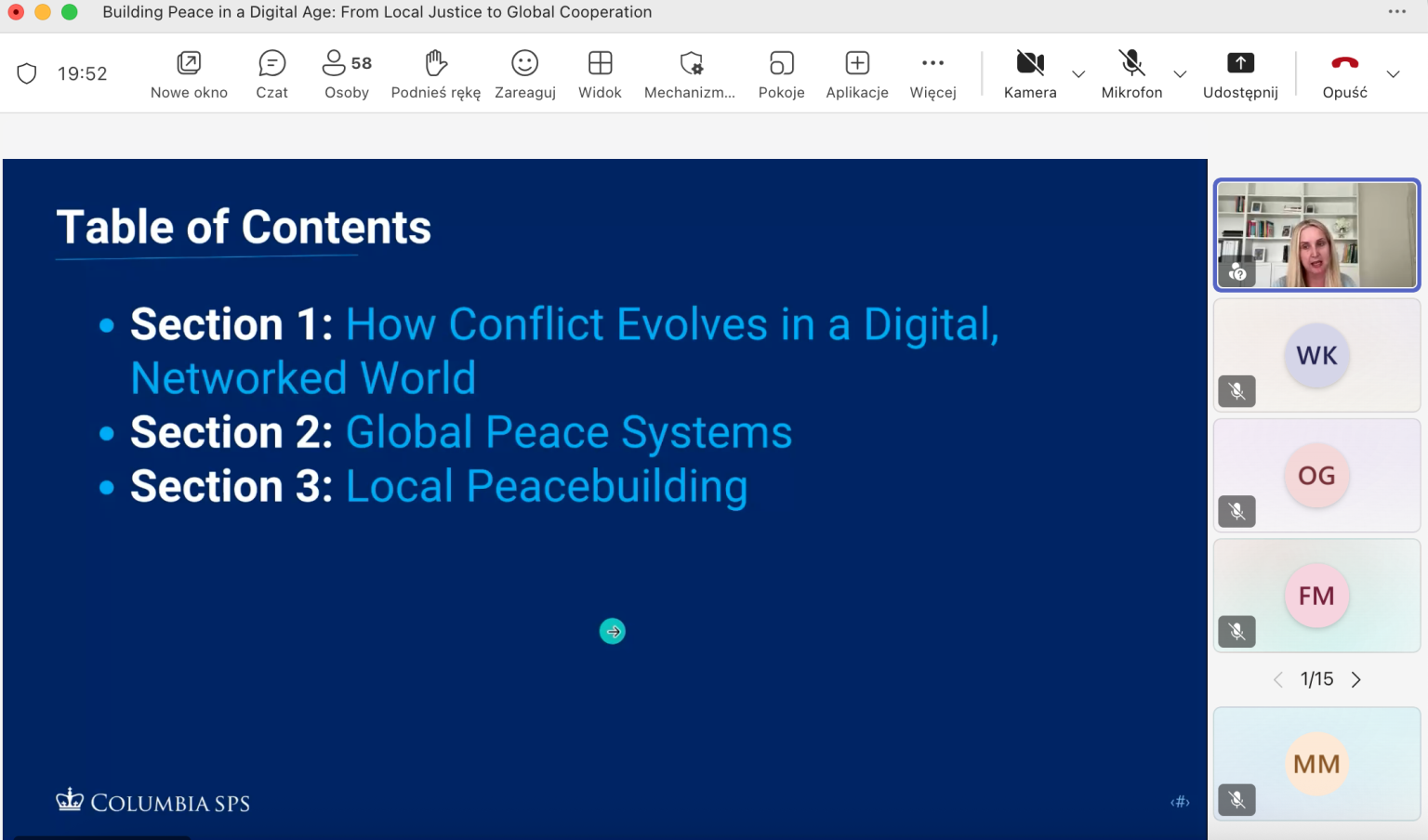Open the Kamera settings dropdown
Screen dimensions: 1428x840
click(x=1078, y=74)
